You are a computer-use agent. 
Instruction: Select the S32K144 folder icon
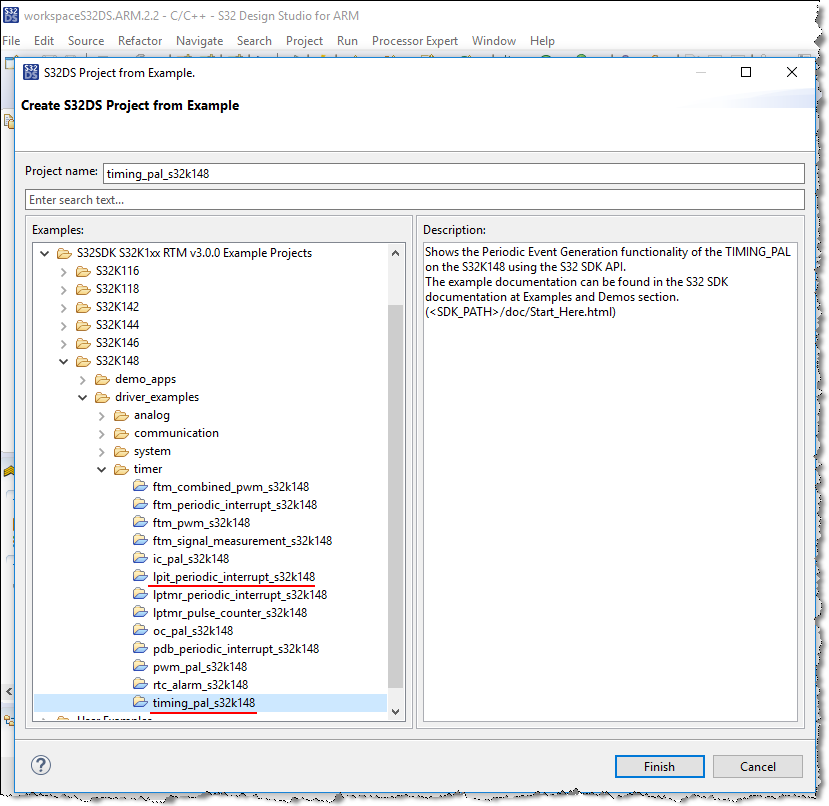83,325
